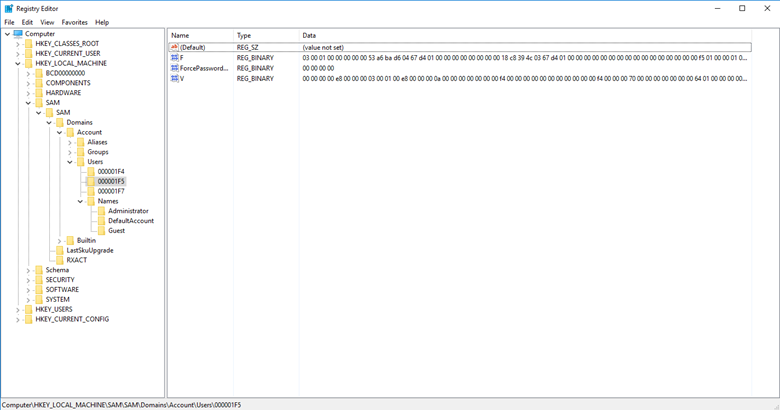Expand HKEY_USERS node arrow
The image size is (780, 410).
point(18,309)
